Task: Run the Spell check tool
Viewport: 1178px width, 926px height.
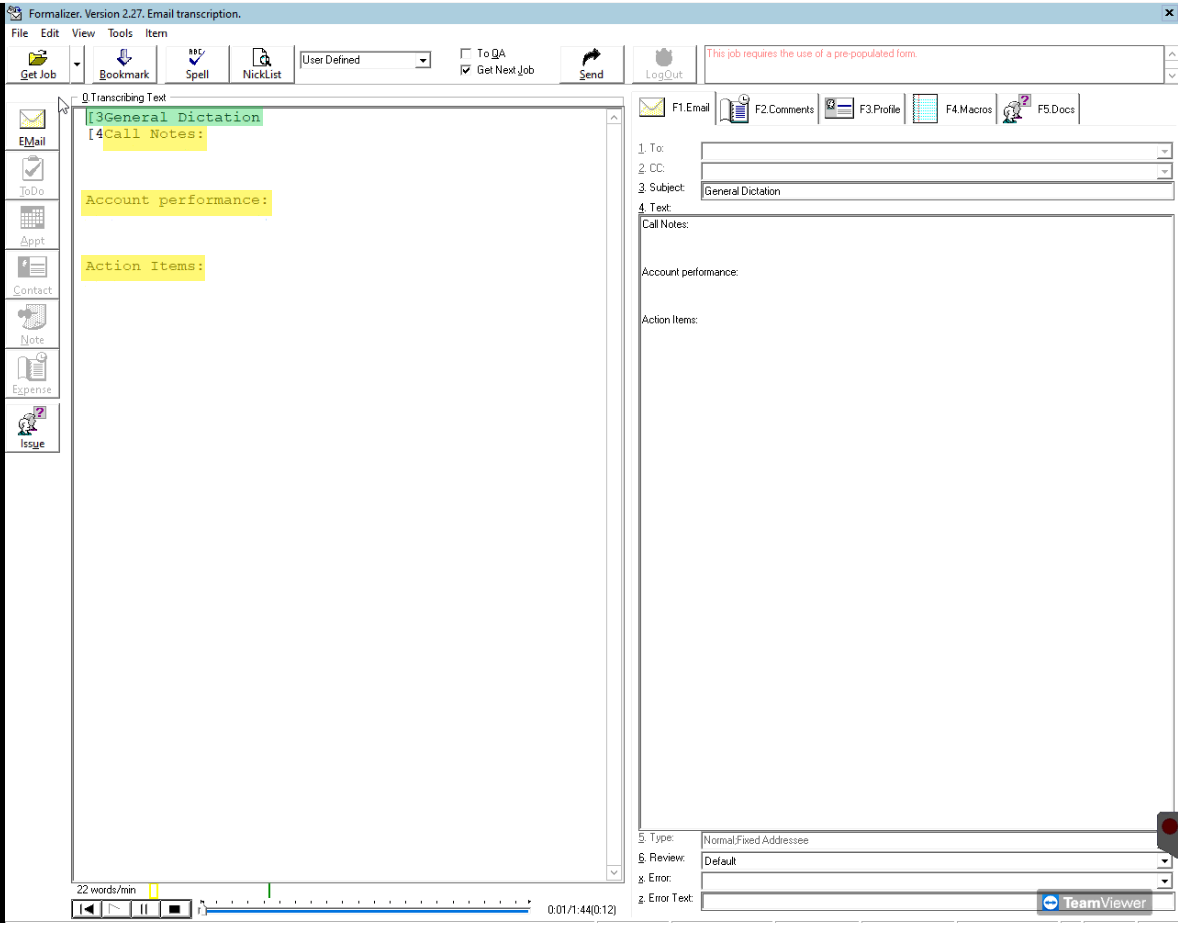Action: point(197,59)
